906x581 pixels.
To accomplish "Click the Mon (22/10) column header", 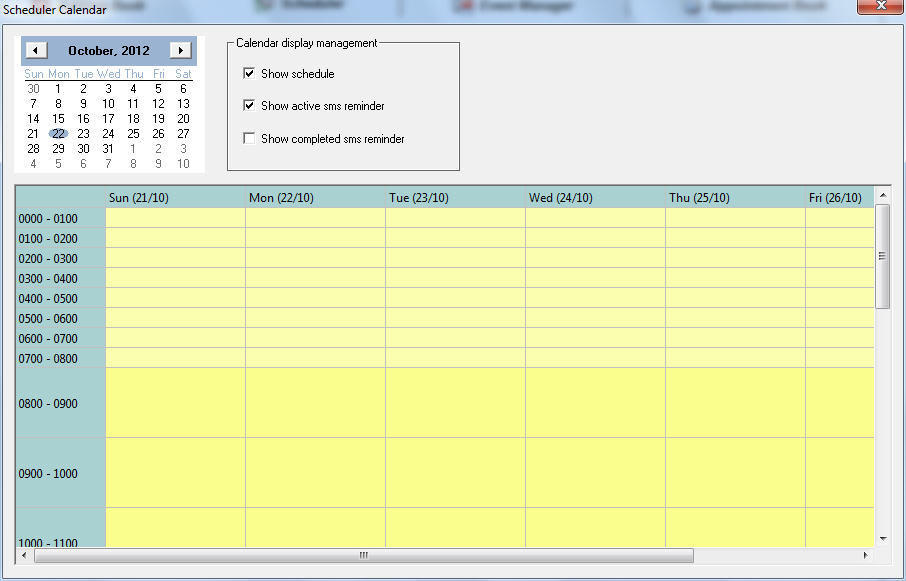I will tap(315, 198).
